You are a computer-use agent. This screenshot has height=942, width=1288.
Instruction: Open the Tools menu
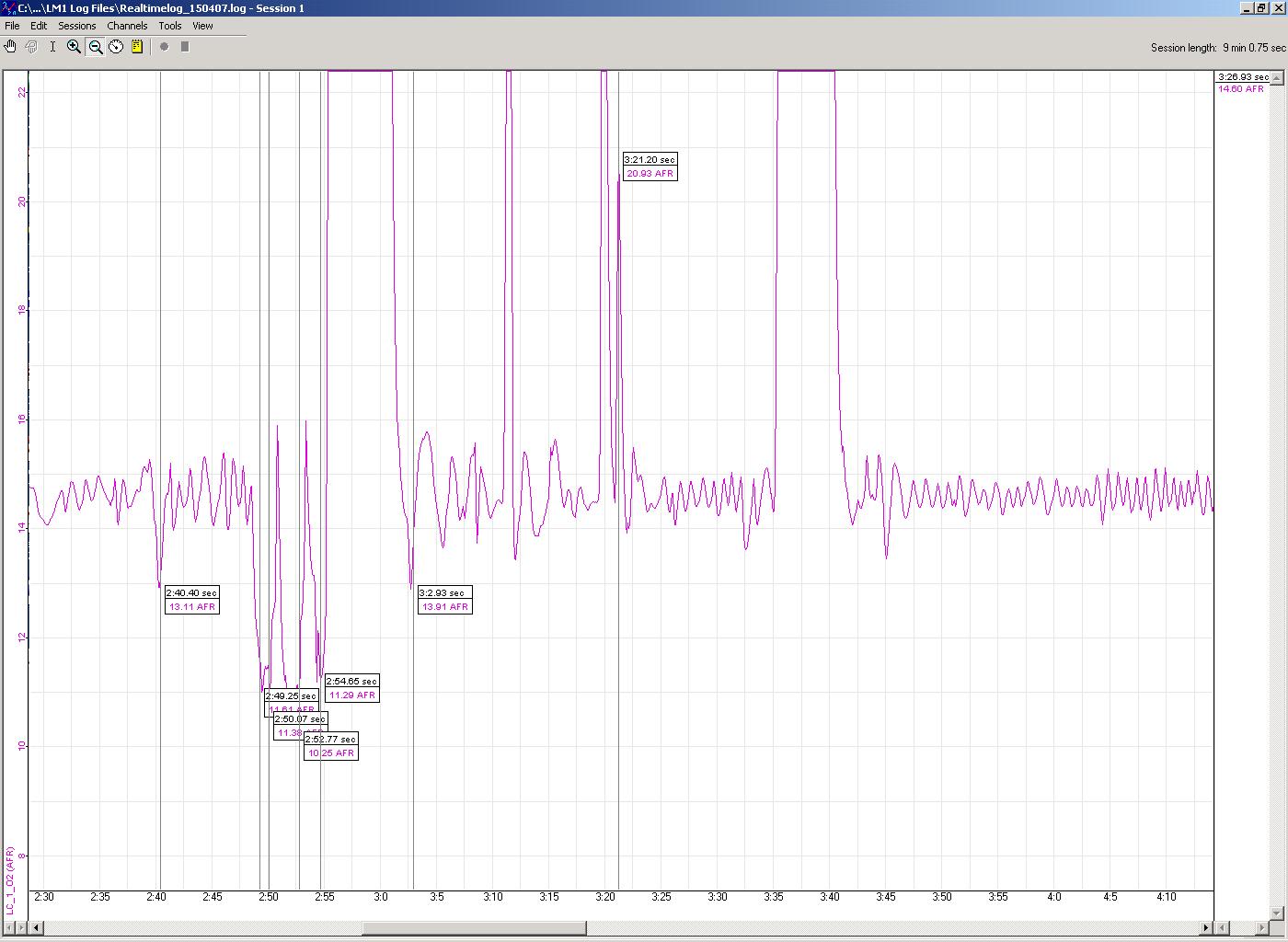click(170, 26)
